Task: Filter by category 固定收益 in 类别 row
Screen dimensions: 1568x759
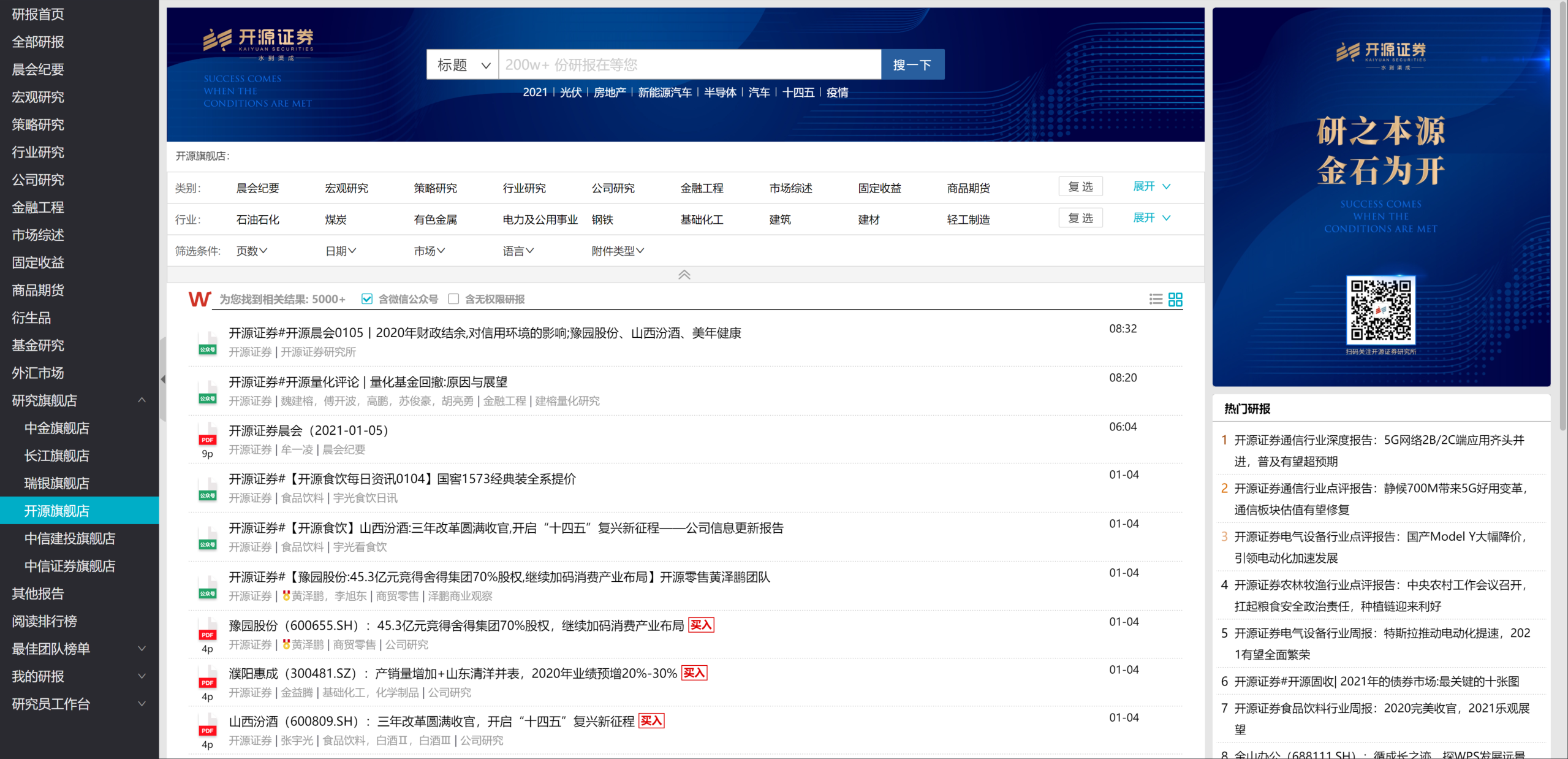Action: pos(879,188)
